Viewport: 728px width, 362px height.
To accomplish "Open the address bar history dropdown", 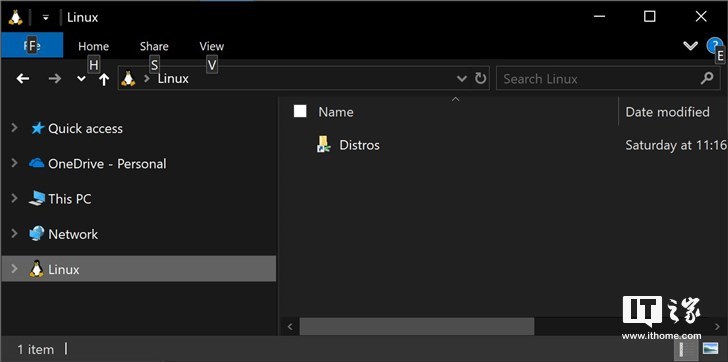I will click(462, 78).
